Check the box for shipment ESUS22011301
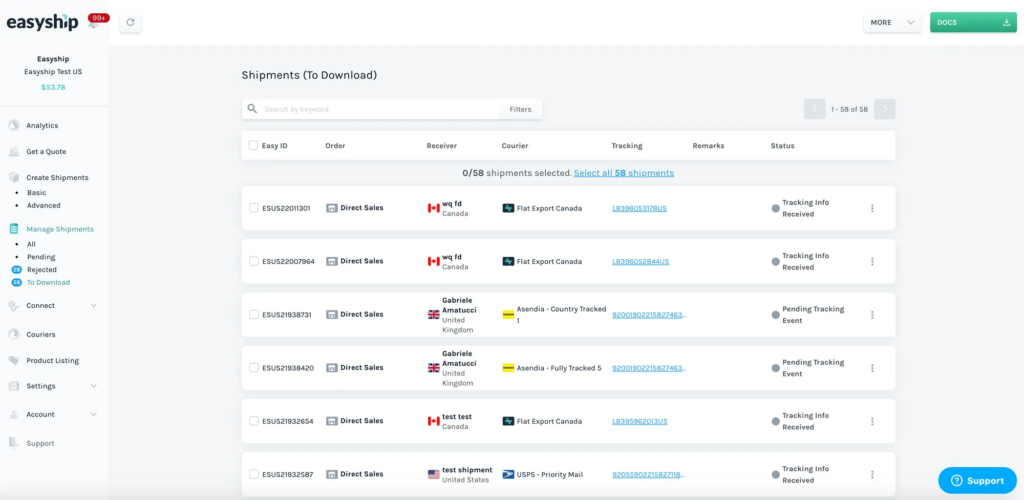This screenshot has height=500, width=1024. (254, 208)
